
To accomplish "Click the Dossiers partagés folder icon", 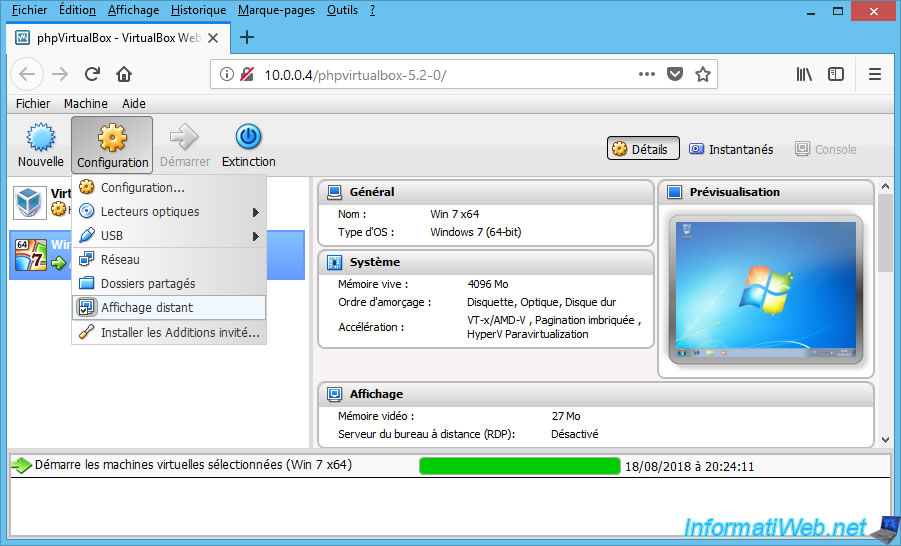I will coord(87,283).
